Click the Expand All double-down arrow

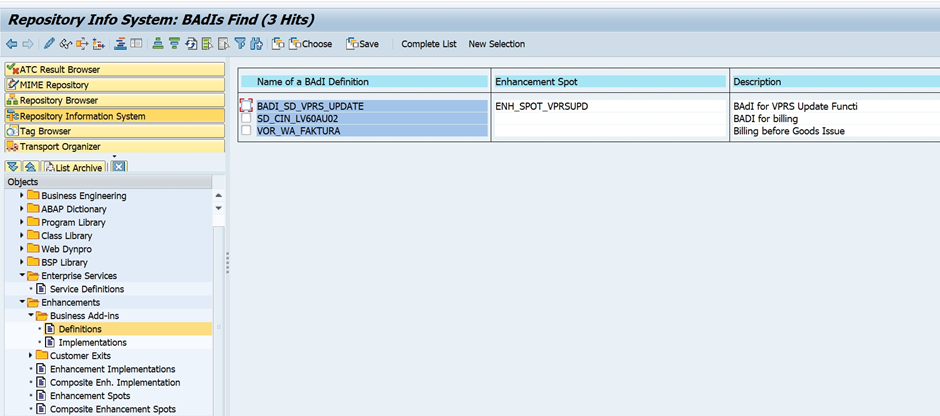[13, 168]
